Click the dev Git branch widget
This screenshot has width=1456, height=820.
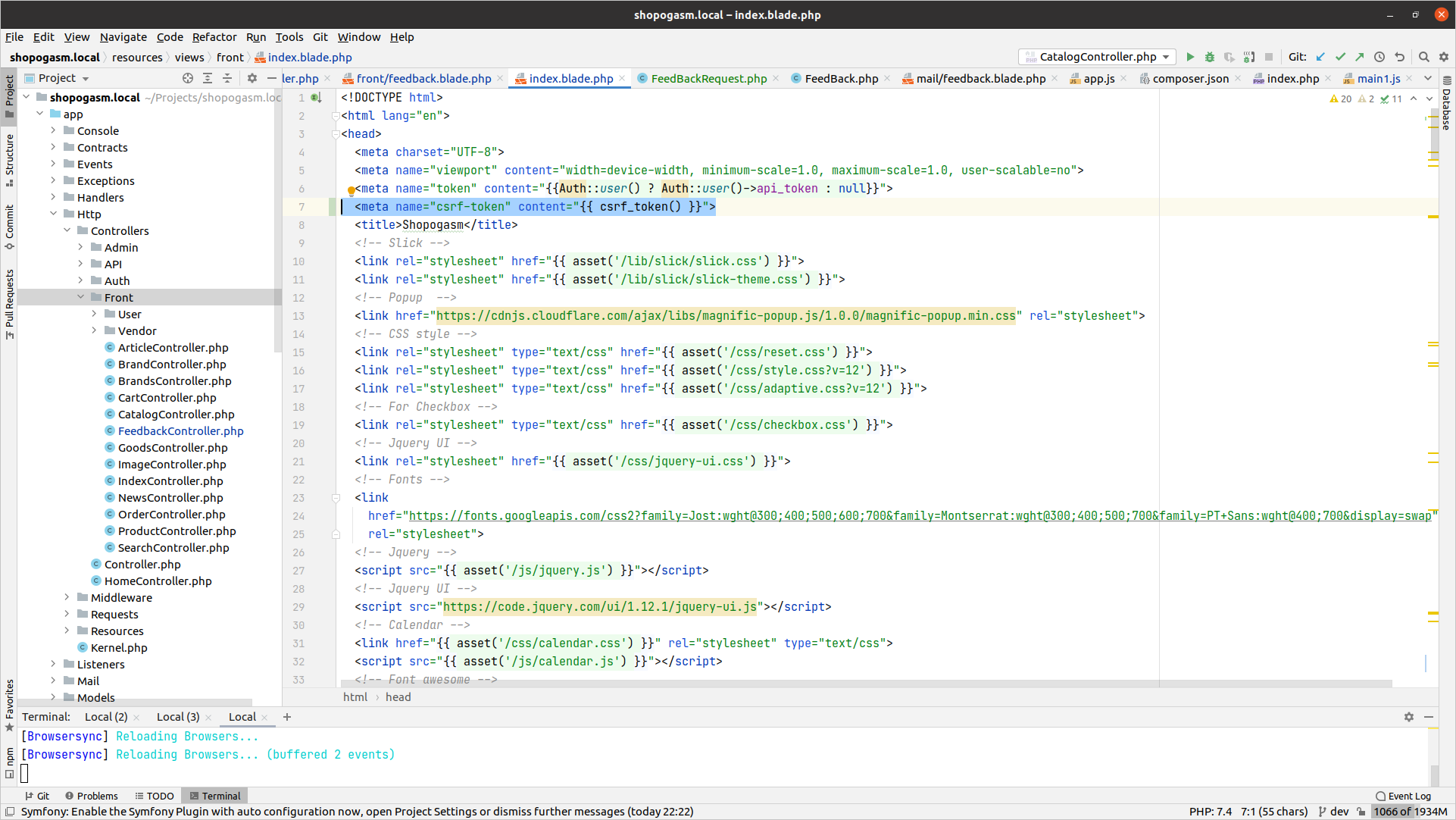pyautogui.click(x=1333, y=812)
